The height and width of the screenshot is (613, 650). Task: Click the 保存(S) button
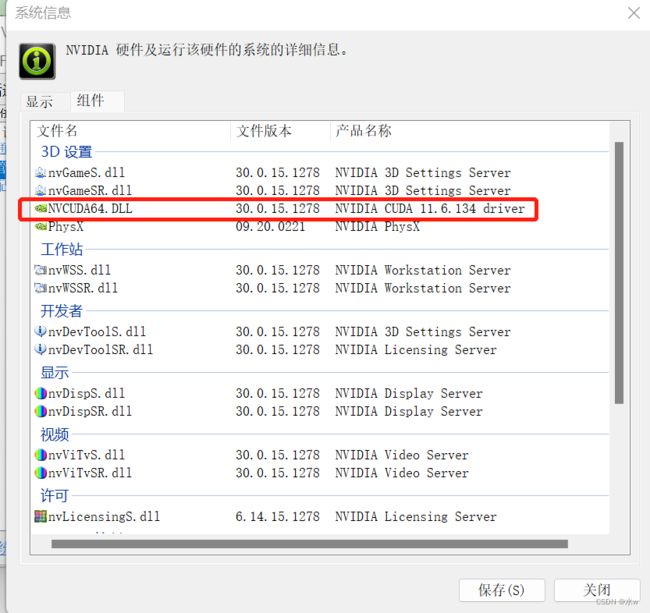pyautogui.click(x=502, y=589)
